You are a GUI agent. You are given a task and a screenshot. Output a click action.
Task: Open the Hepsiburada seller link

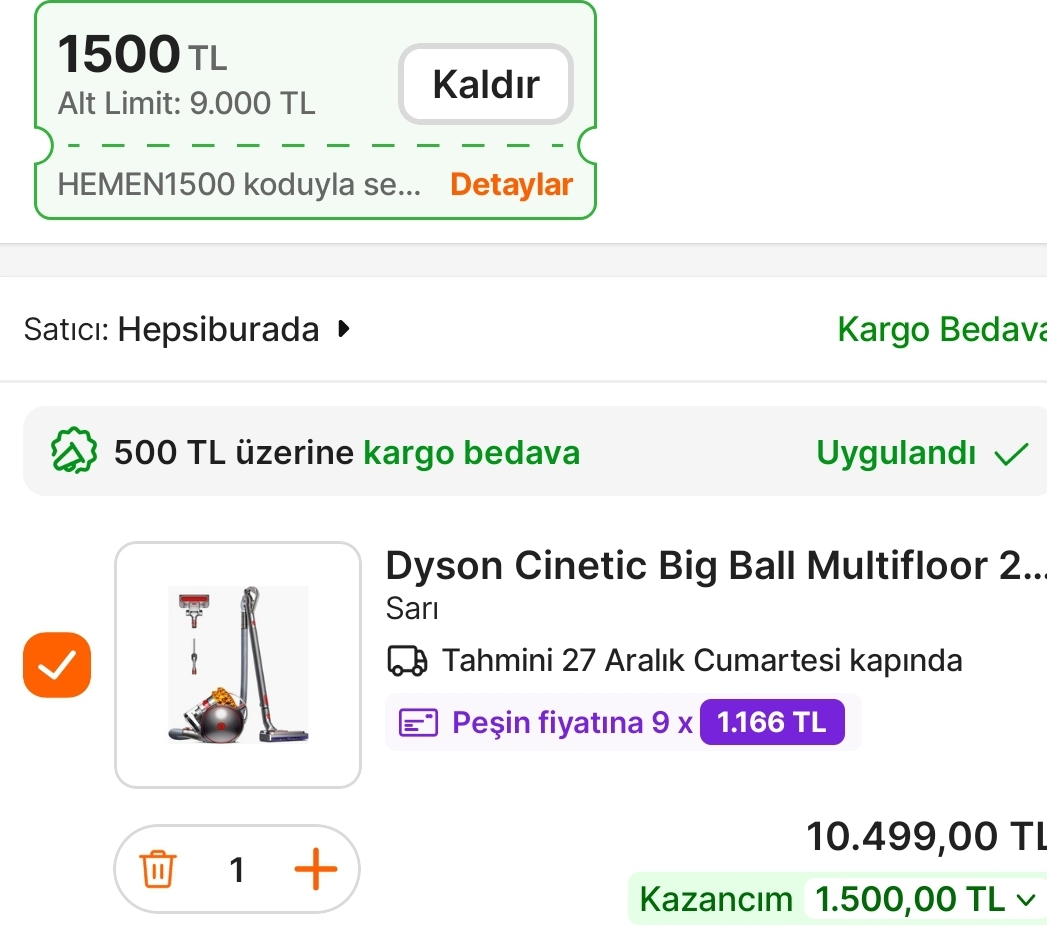pyautogui.click(x=218, y=329)
